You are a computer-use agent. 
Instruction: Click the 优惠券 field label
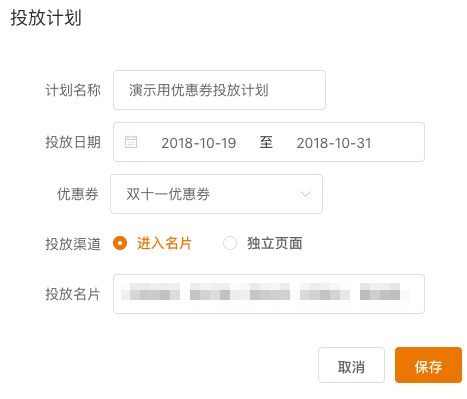pyautogui.click(x=78, y=194)
